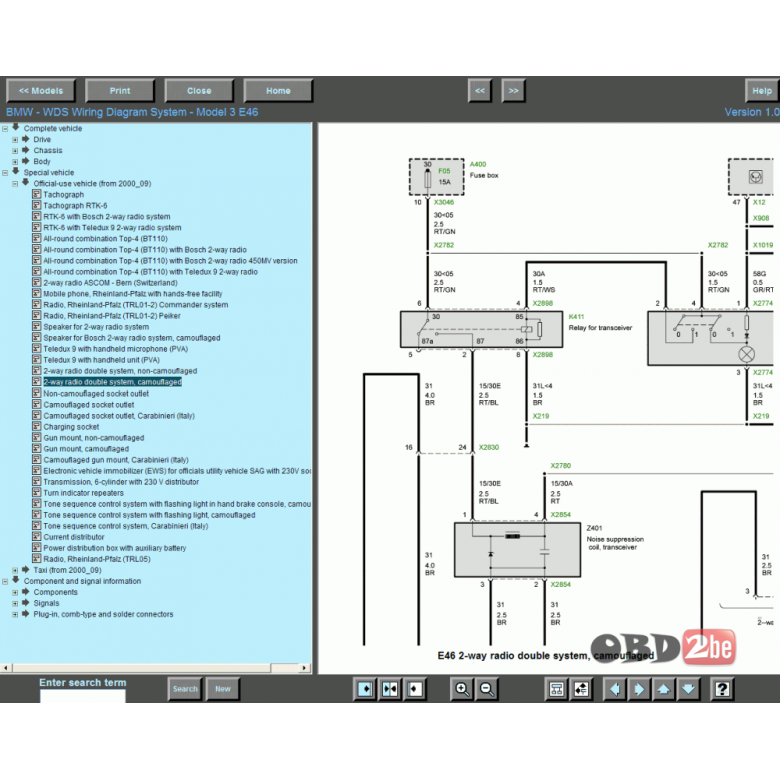Click the Print button
This screenshot has width=780, height=780.
(120, 91)
